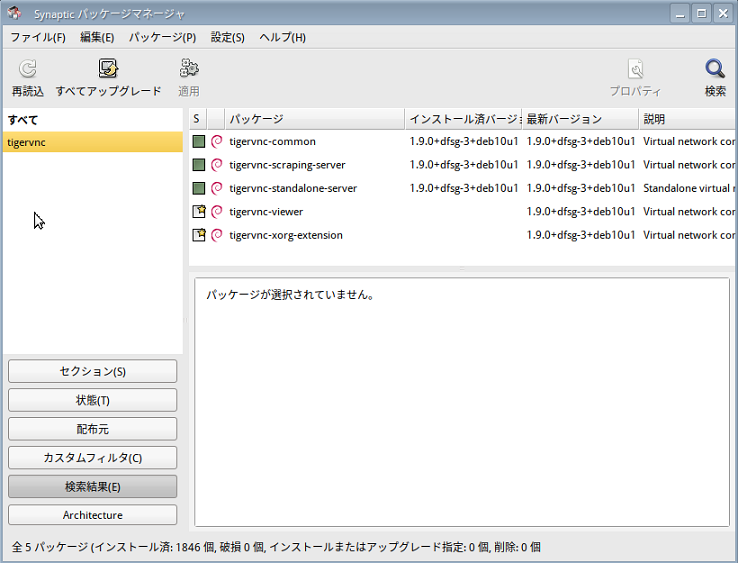The width and height of the screenshot is (738, 563).
Task: Minimize the Synaptic window
Action: coord(680,13)
